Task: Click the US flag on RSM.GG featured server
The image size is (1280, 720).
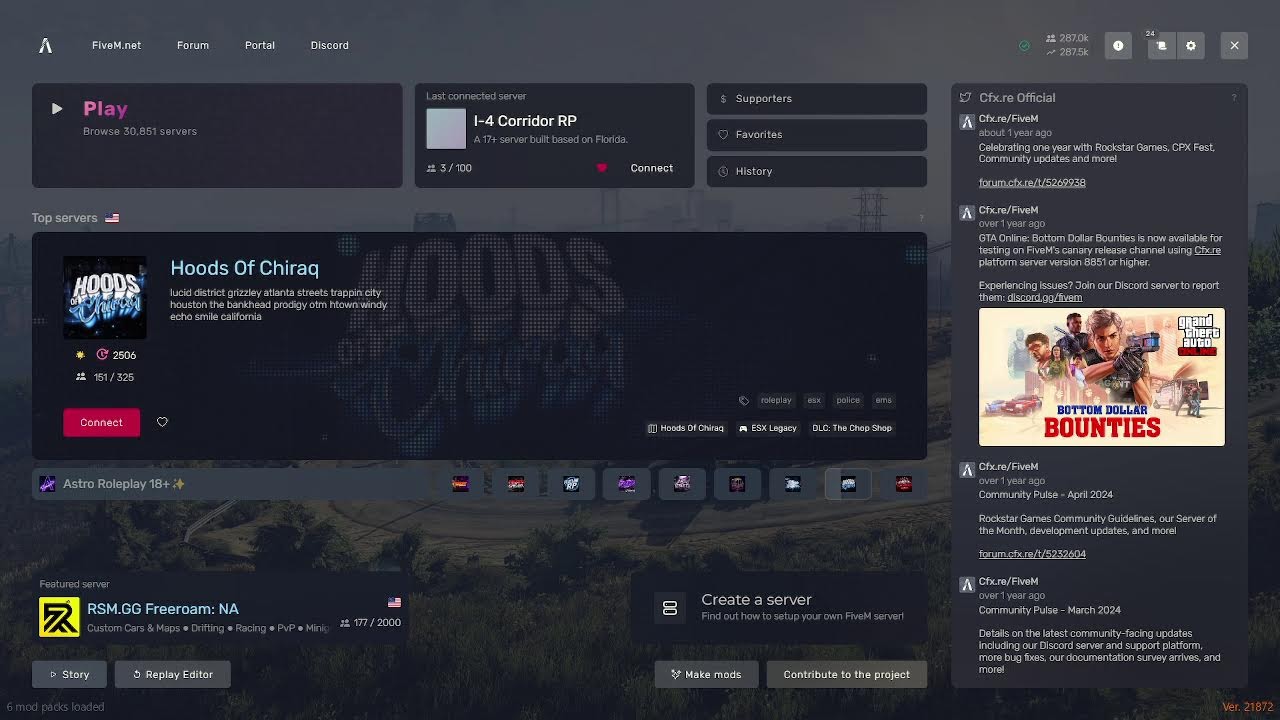Action: pos(394,602)
